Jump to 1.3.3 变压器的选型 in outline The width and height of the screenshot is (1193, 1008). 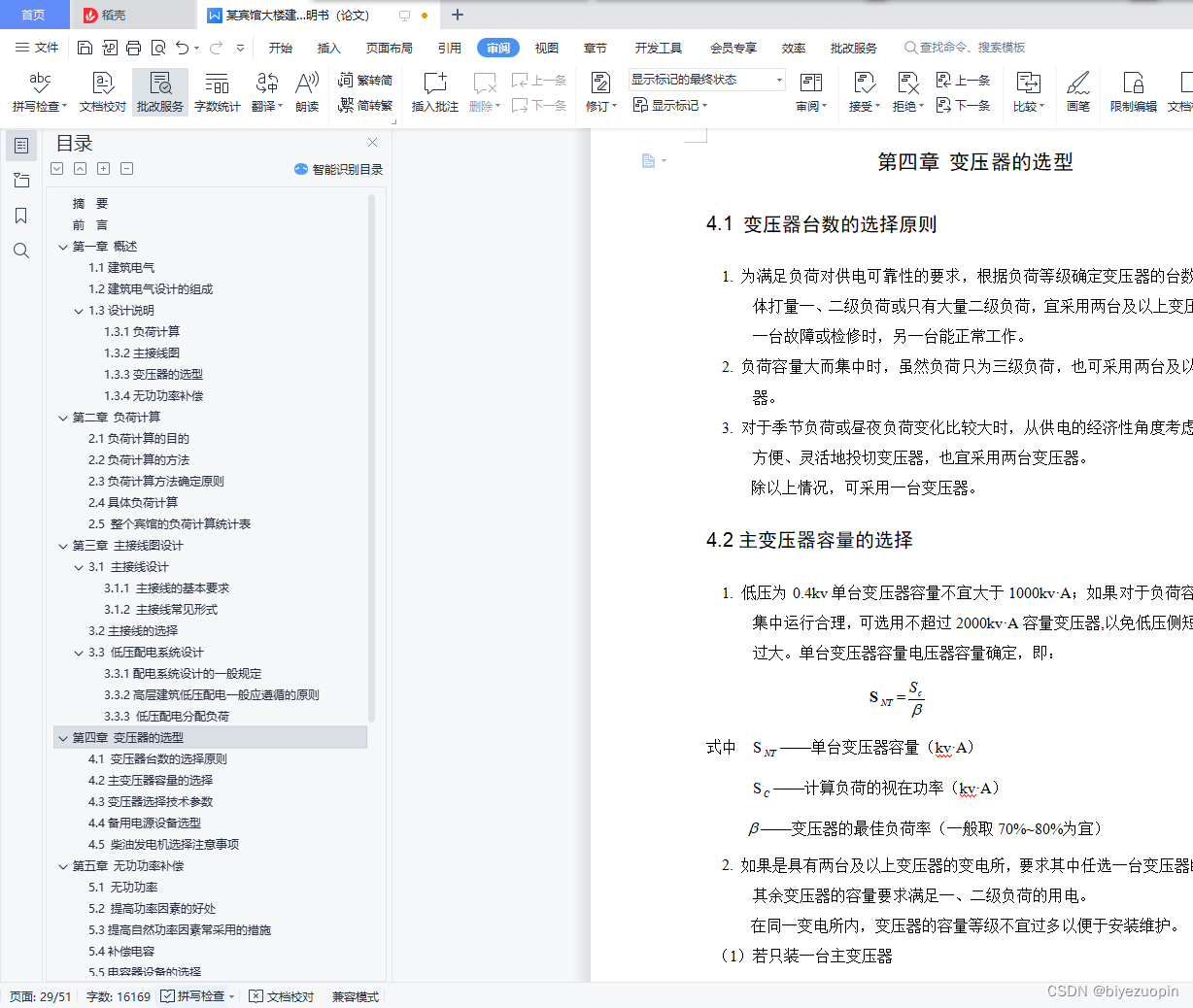point(153,375)
